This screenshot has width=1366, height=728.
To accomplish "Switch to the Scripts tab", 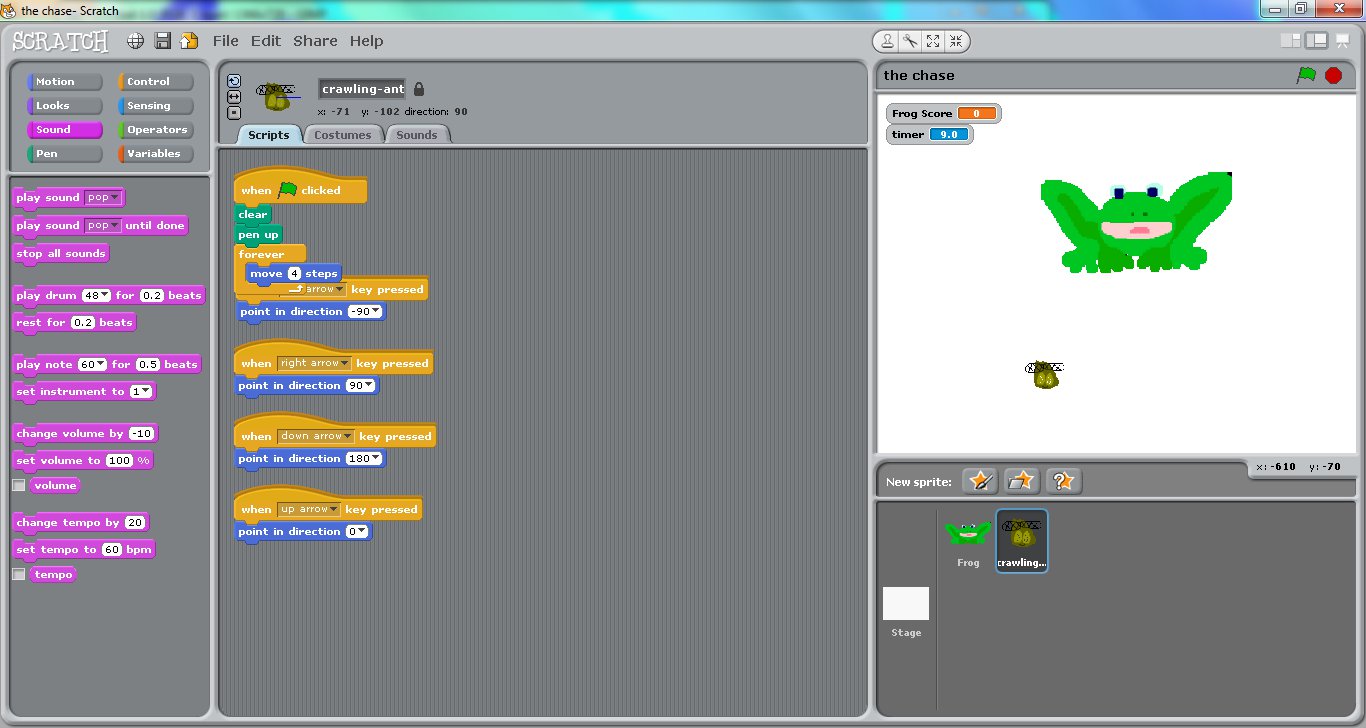I will (x=269, y=135).
